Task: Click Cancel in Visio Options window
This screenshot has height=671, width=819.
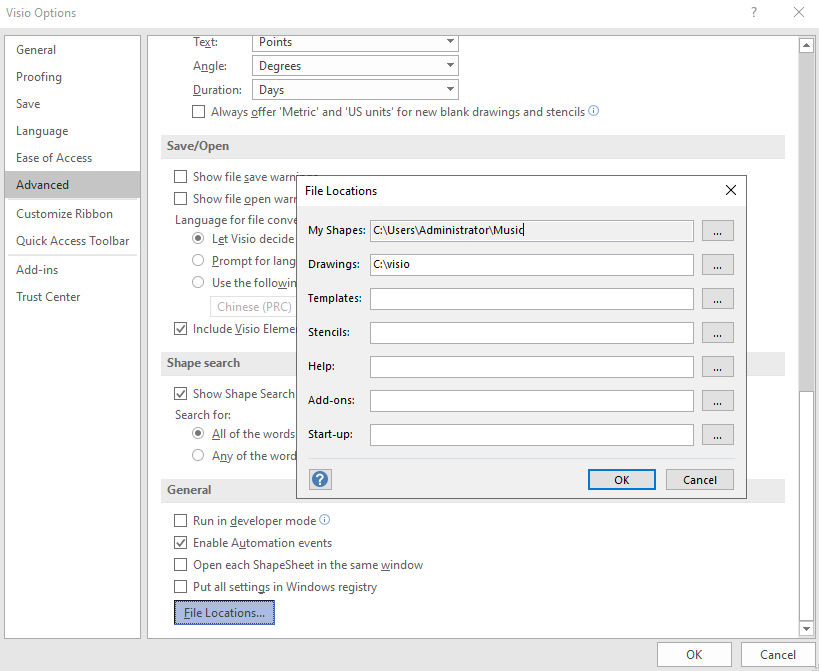Action: pyautogui.click(x=778, y=654)
